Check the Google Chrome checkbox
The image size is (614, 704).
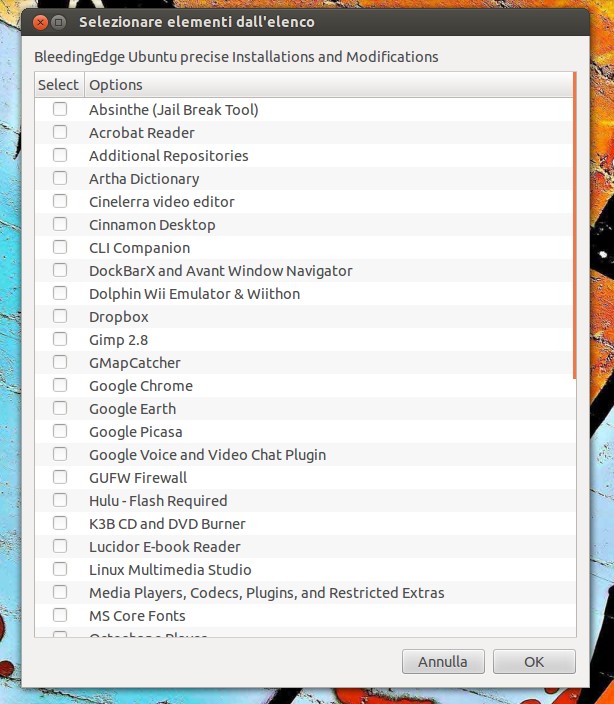60,385
